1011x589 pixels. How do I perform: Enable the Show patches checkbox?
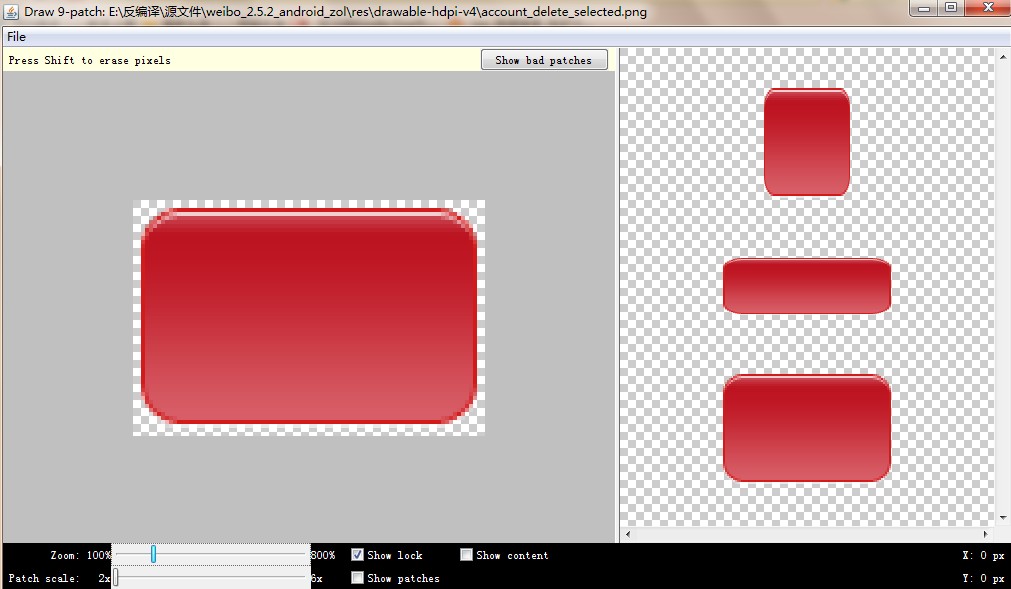(357, 577)
